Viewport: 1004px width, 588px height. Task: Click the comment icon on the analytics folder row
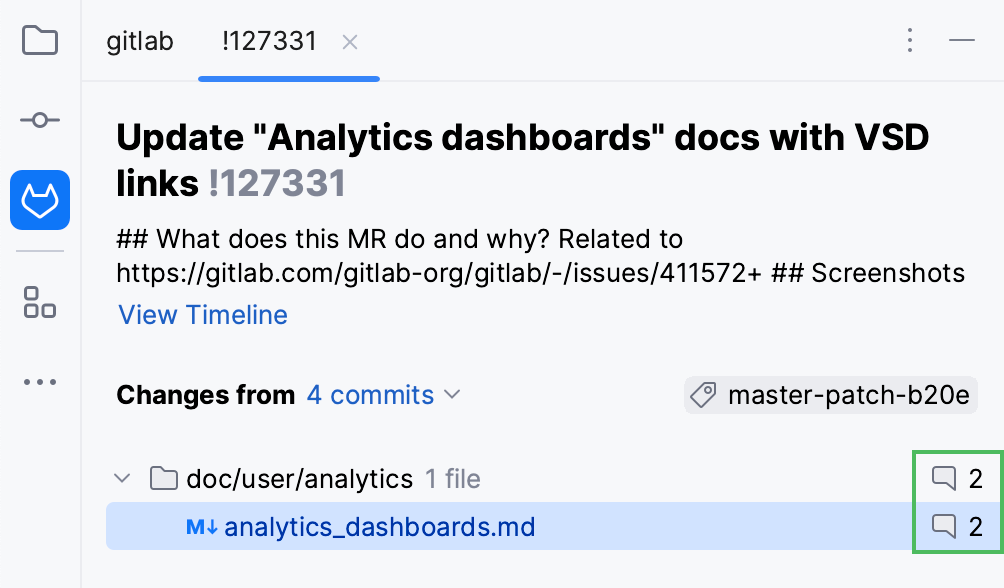pyautogui.click(x=944, y=478)
